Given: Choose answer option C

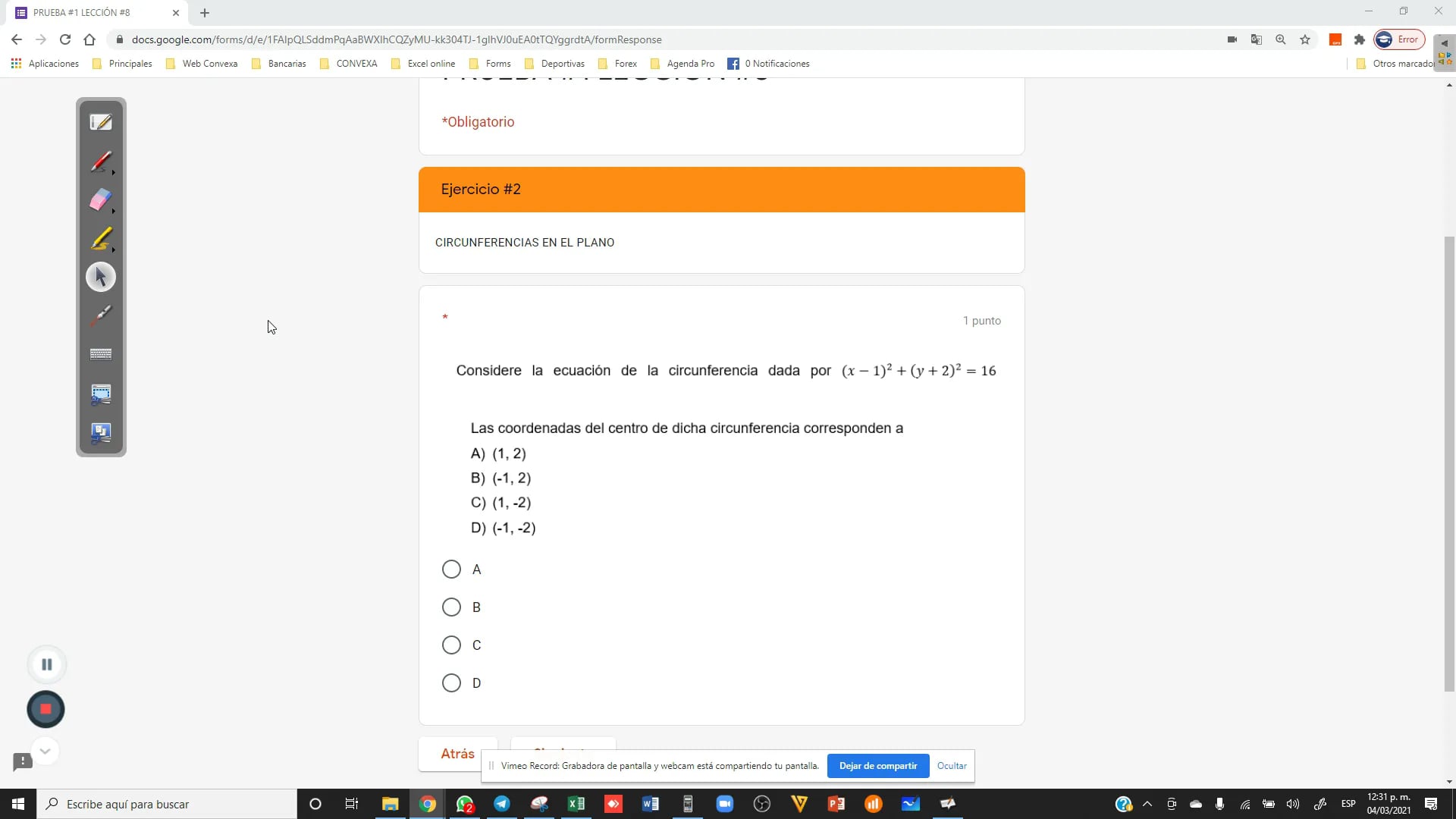Looking at the screenshot, I should pyautogui.click(x=451, y=645).
